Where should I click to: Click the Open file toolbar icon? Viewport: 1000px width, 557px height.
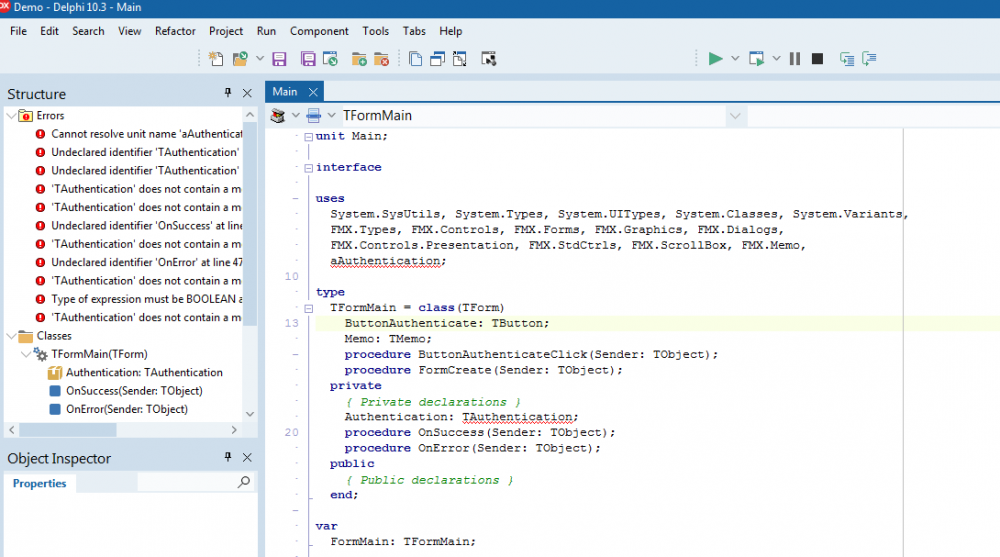240,59
